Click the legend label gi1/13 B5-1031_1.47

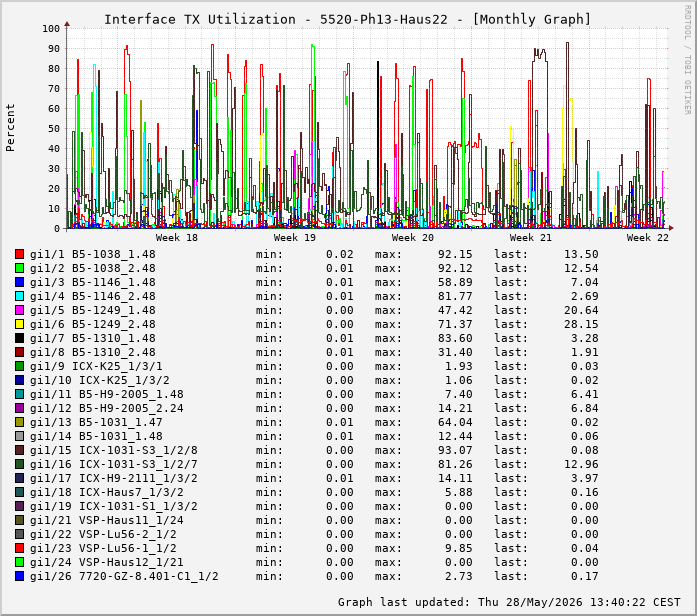coord(96,422)
